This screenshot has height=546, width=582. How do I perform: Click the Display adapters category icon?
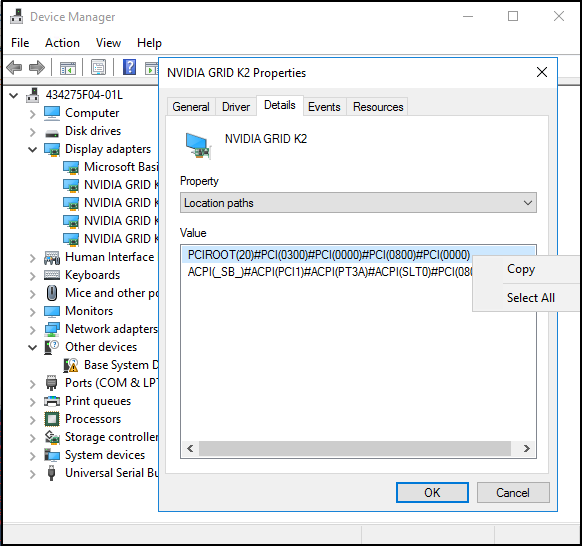tap(52, 149)
